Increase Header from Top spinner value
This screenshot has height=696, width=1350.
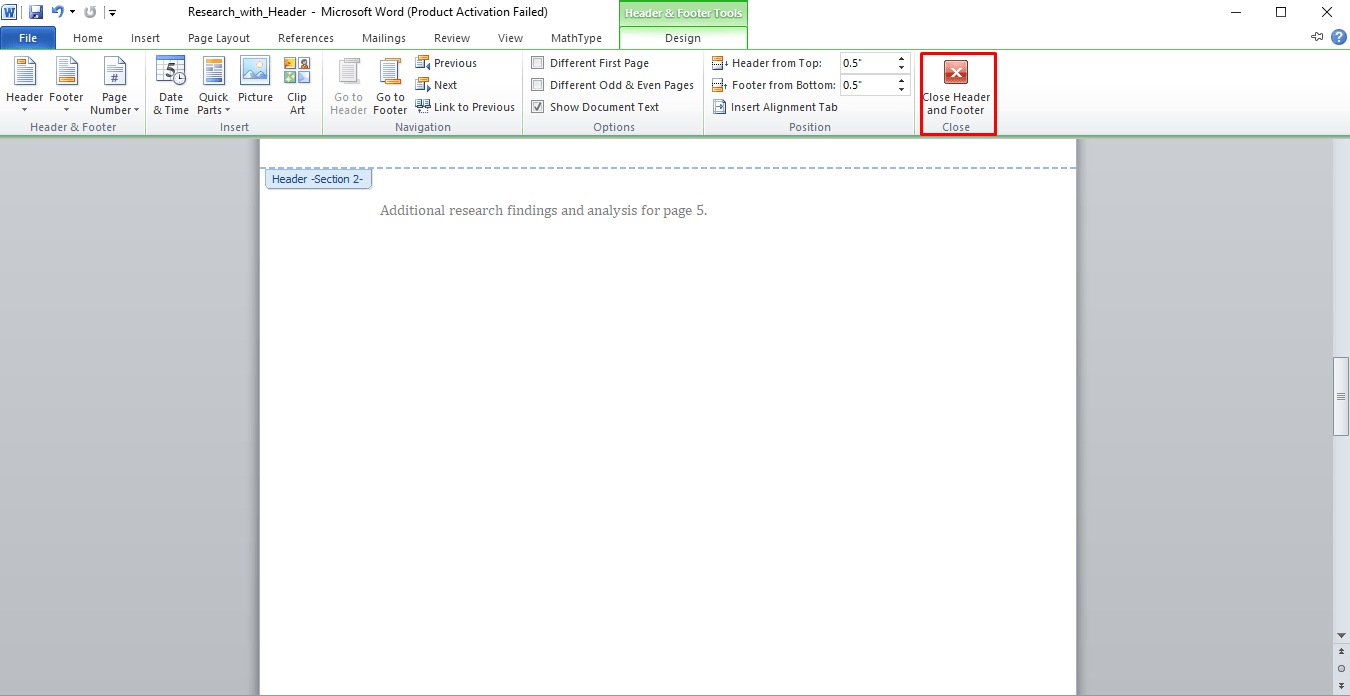pos(902,58)
